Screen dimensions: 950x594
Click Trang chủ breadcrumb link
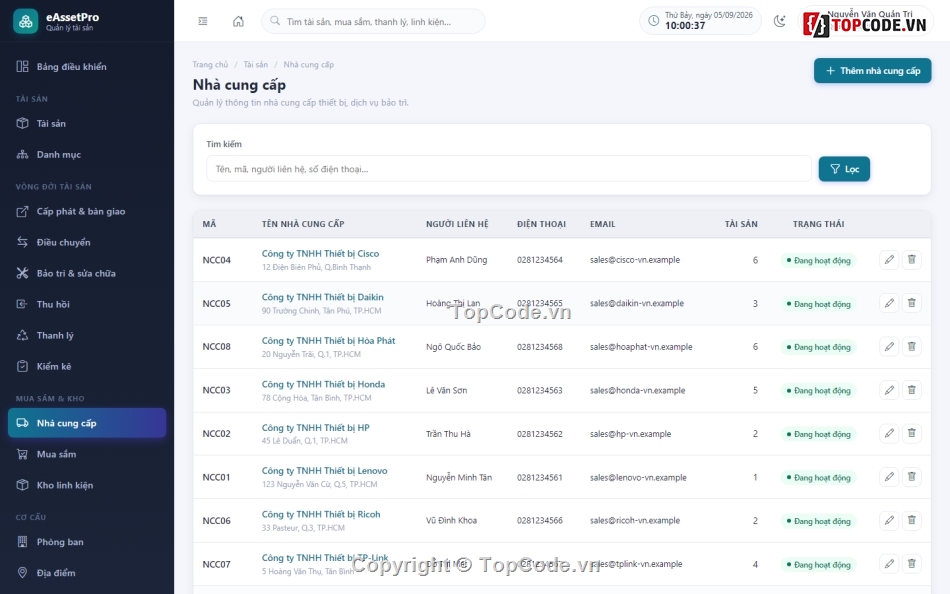pos(210,64)
